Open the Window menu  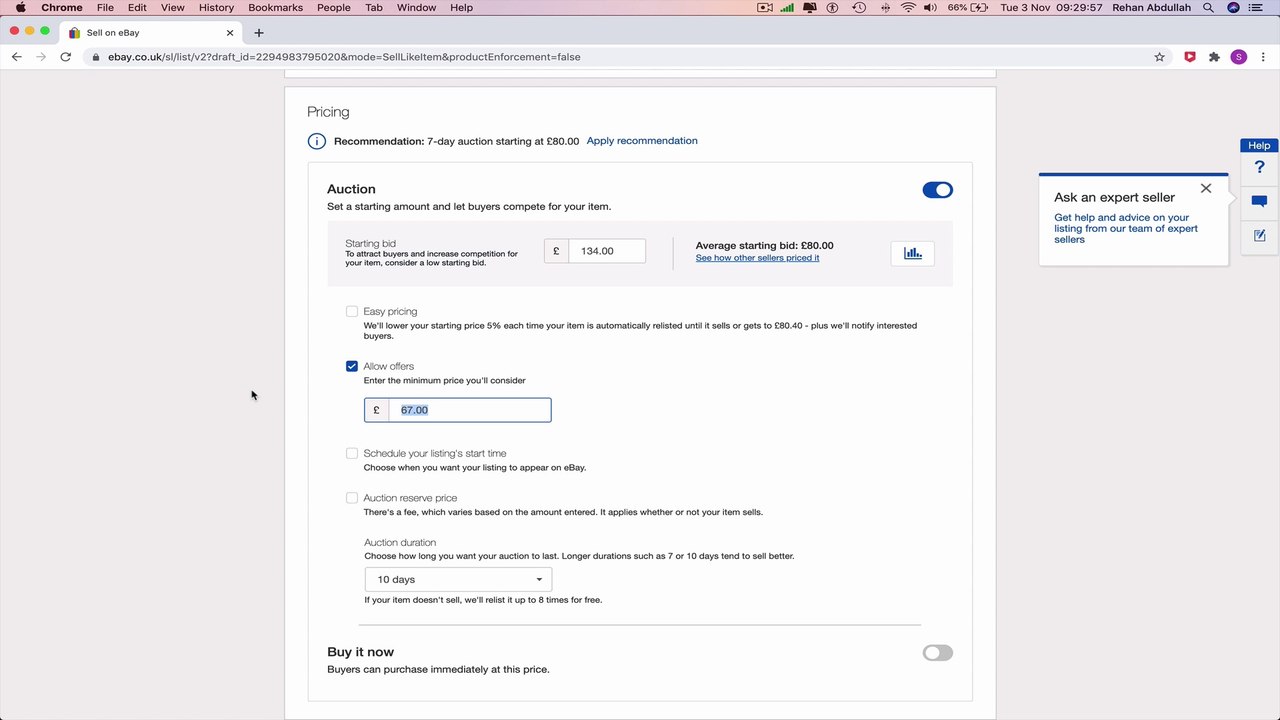tap(416, 7)
